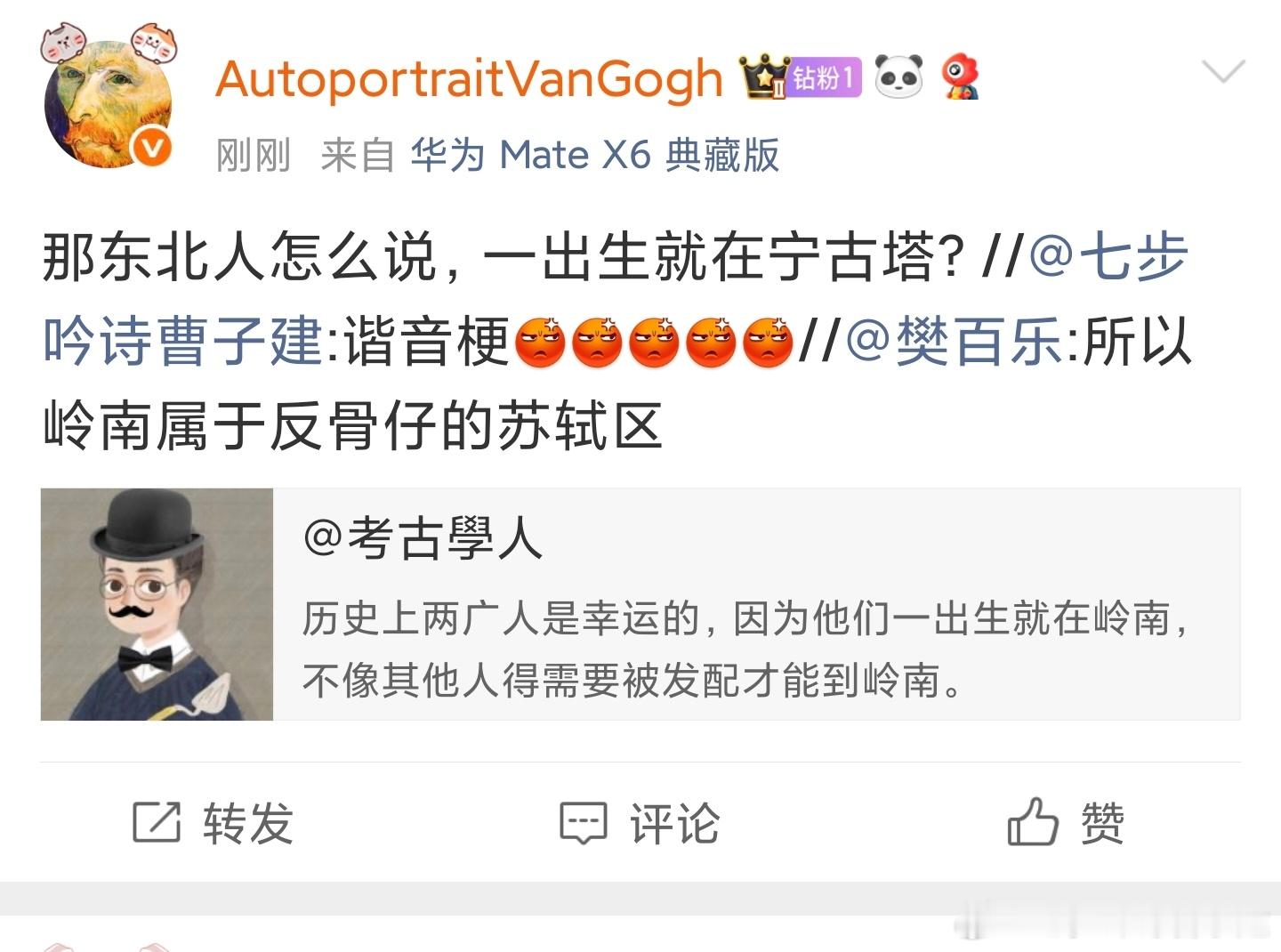This screenshot has height=952, width=1281.
Task: Tap the panda badge icon
Action: (898, 77)
